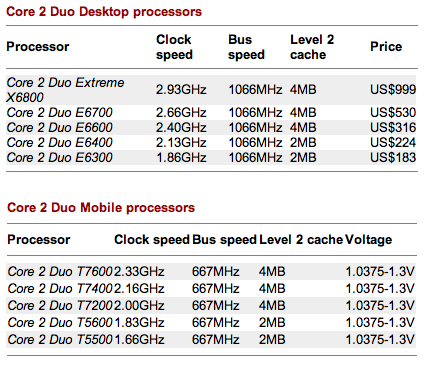
Task: Click the 2.93GHz clock speed value
Action: tap(181, 90)
